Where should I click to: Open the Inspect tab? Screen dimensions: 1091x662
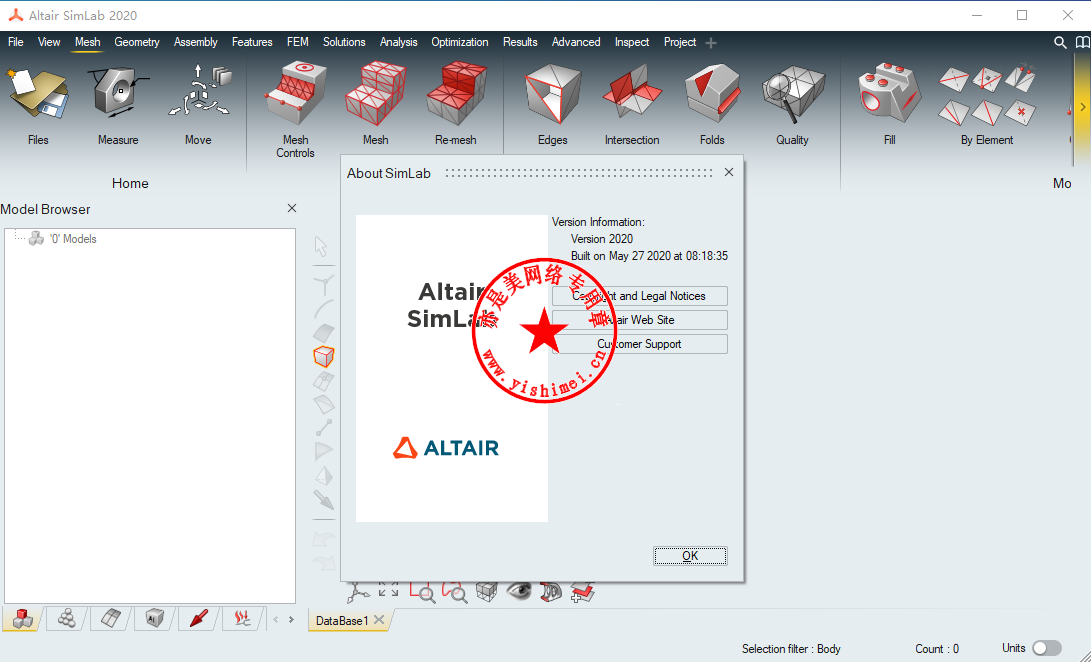tap(632, 42)
